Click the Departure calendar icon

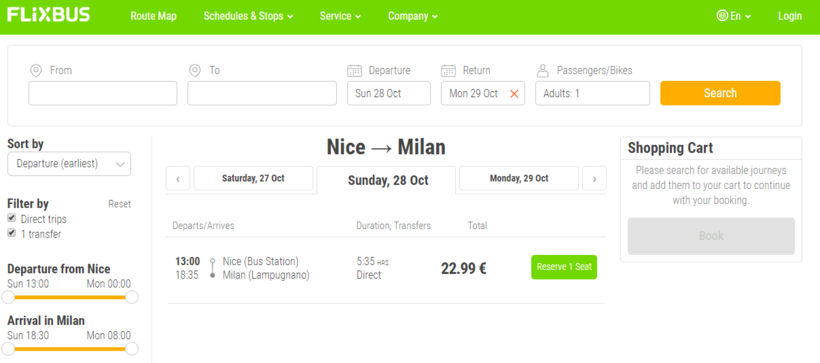[x=355, y=70]
